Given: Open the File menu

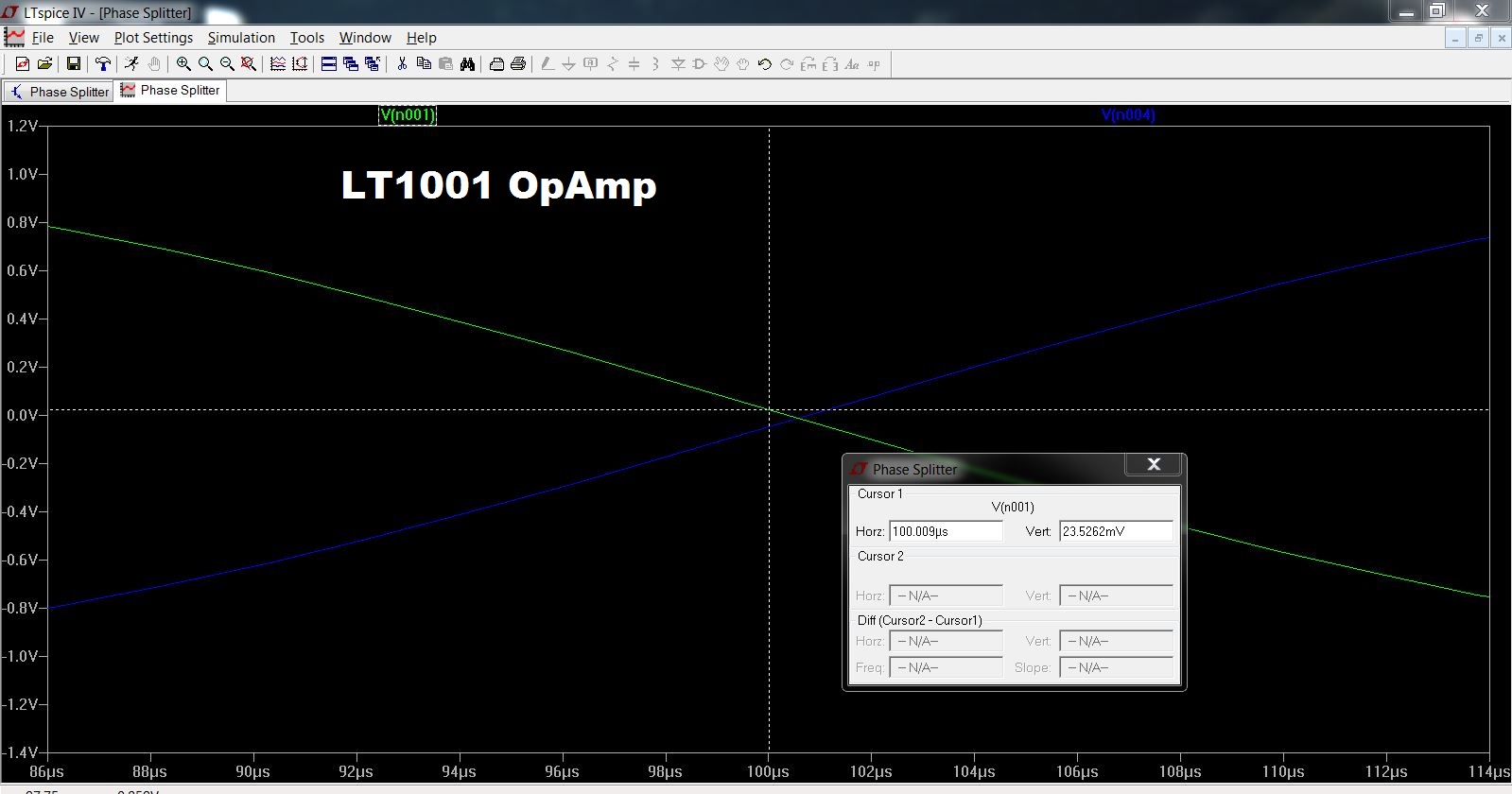Looking at the screenshot, I should (x=43, y=38).
